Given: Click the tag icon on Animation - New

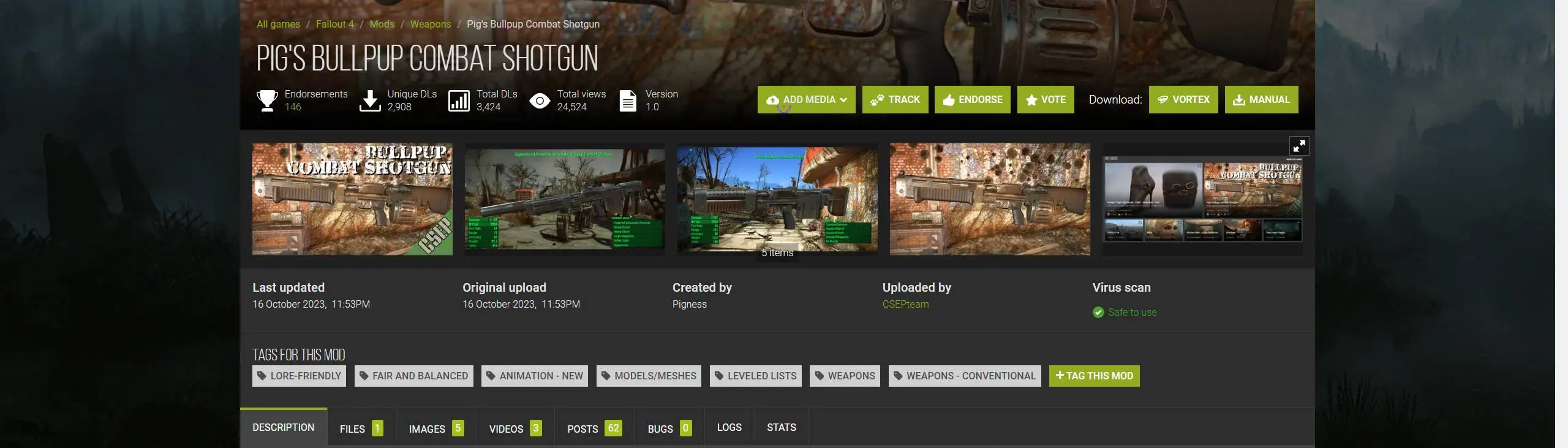Looking at the screenshot, I should click(491, 376).
